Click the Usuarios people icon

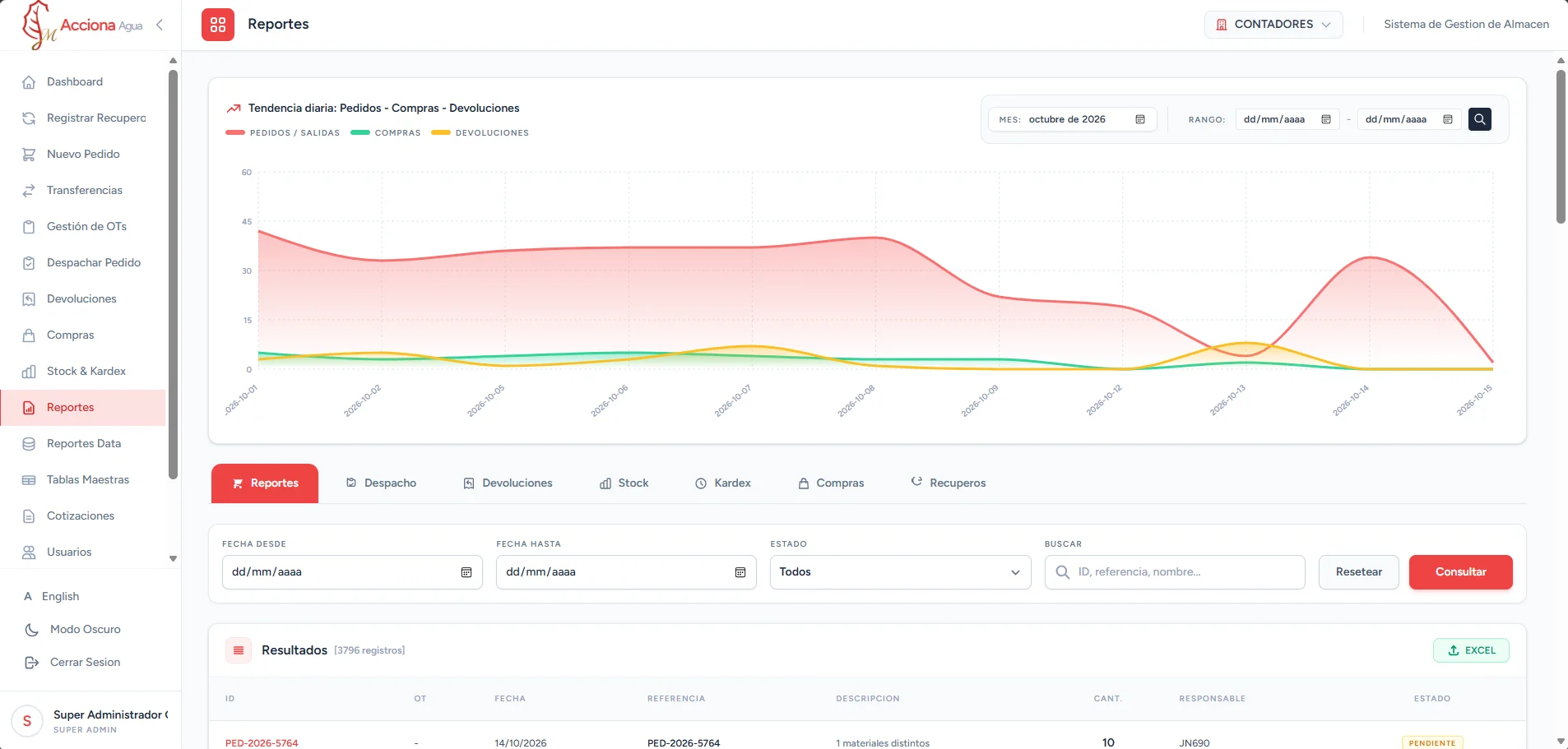tap(29, 553)
